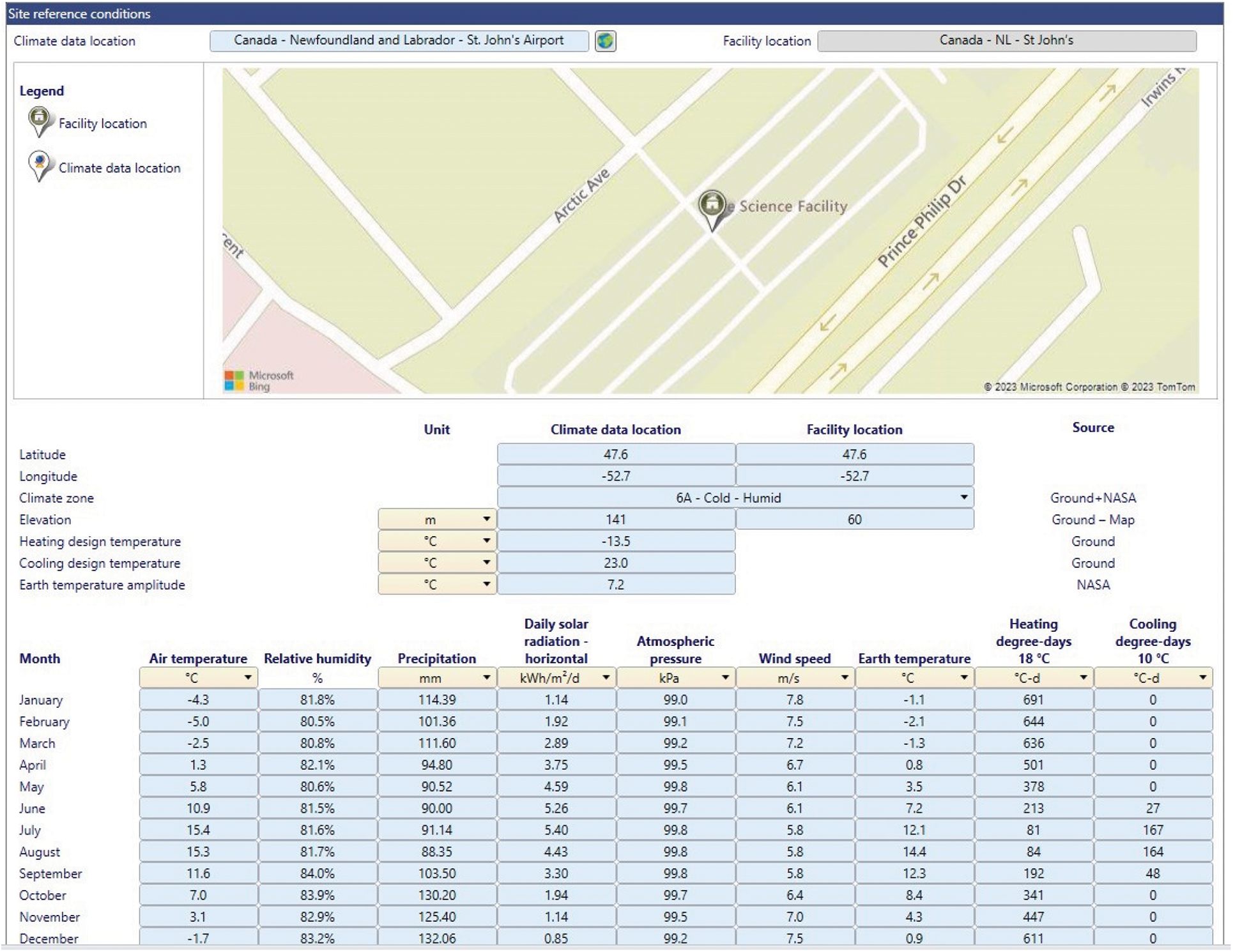Open Precipitation unit dropdown (mm)
Viewport: 1233px width, 952px height.
click(486, 678)
